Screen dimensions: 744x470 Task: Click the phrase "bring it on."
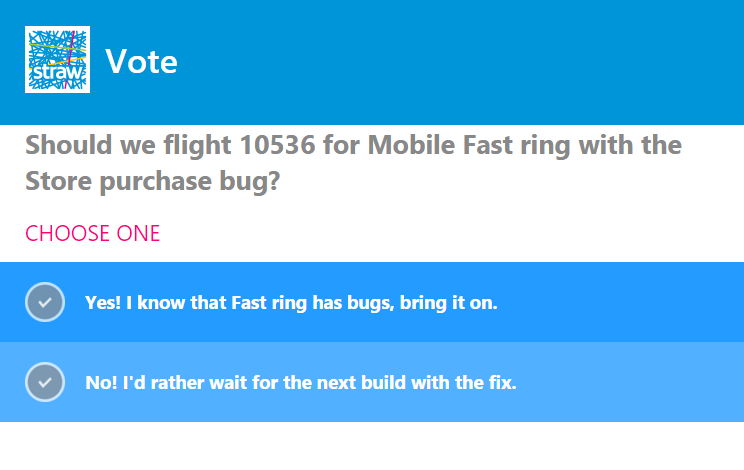pyautogui.click(x=448, y=303)
